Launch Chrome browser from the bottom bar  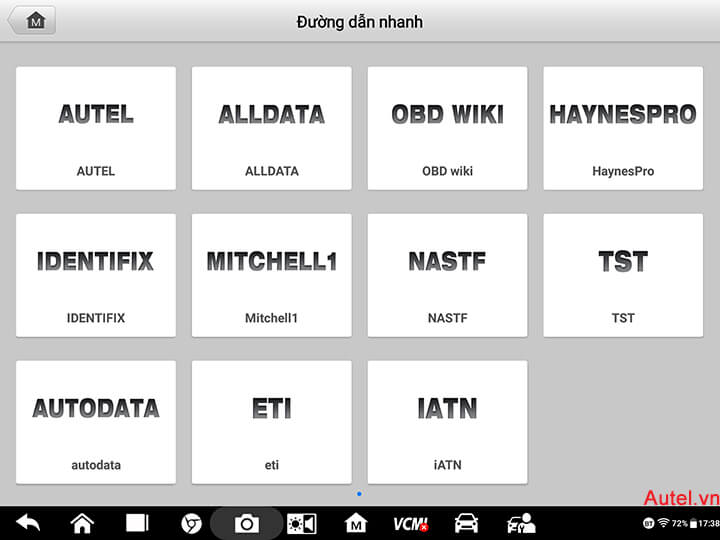(x=191, y=523)
